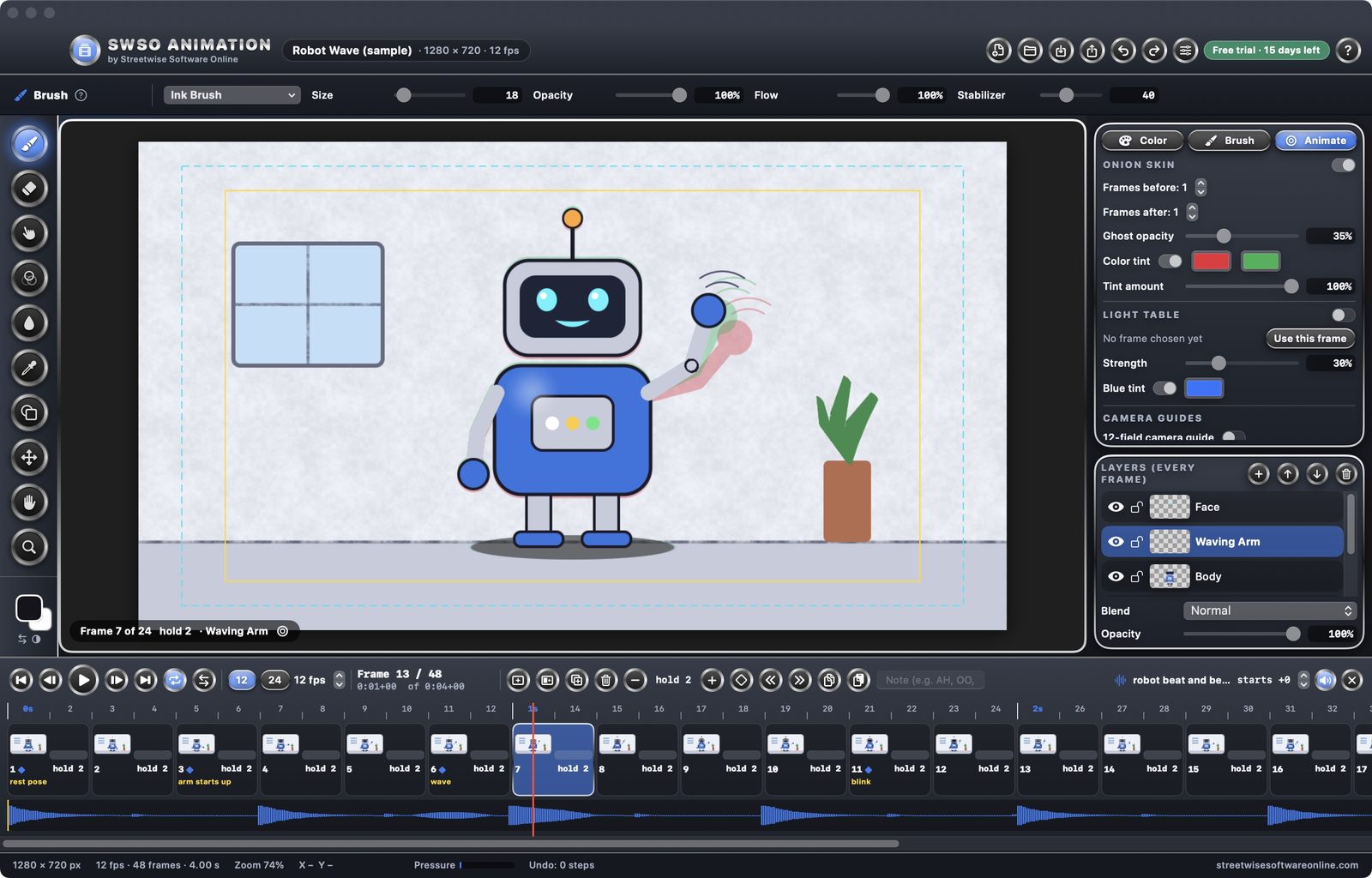Toggle the Blue tint switch

pyautogui.click(x=1164, y=388)
